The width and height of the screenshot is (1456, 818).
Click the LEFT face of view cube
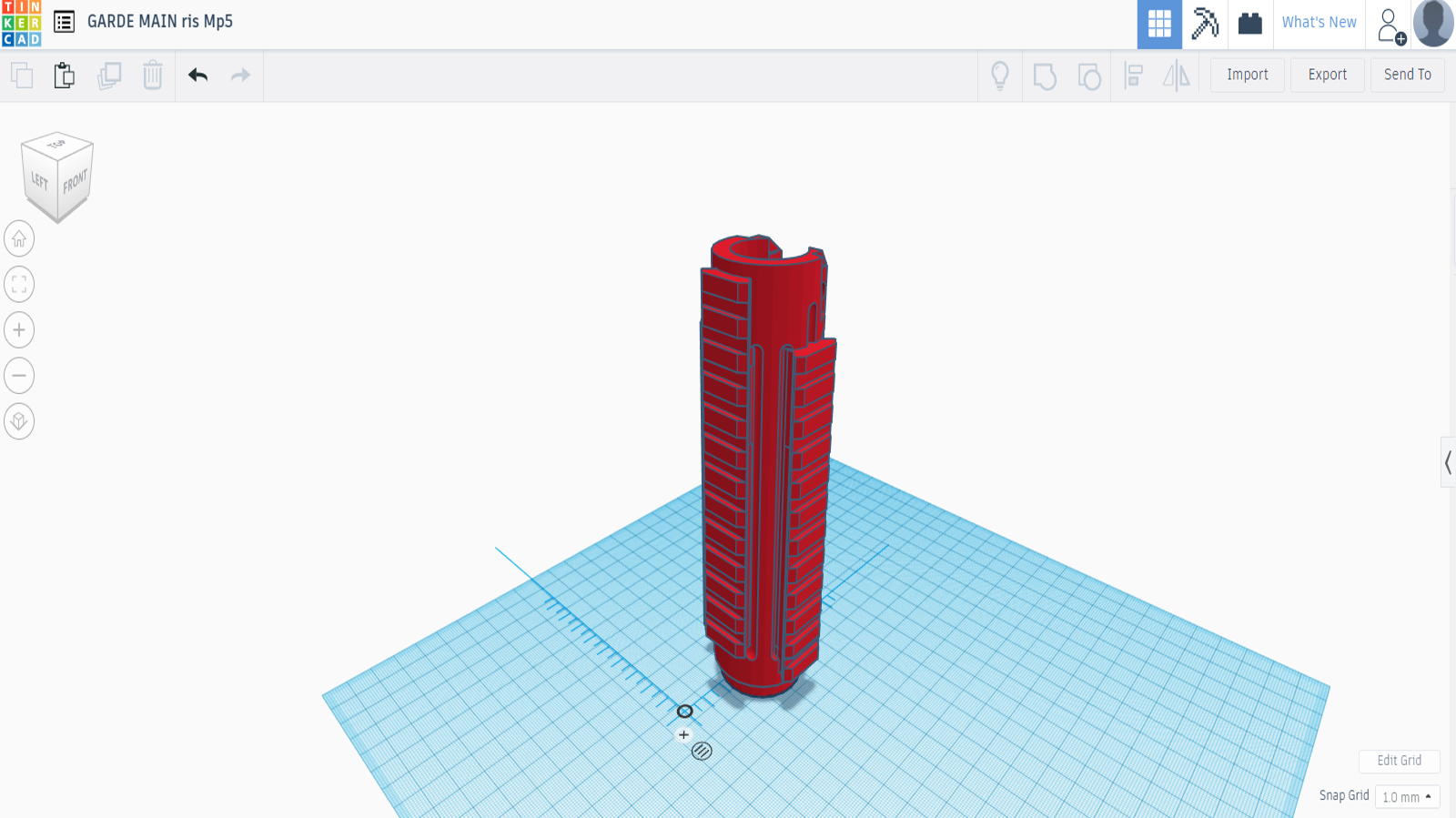click(40, 181)
